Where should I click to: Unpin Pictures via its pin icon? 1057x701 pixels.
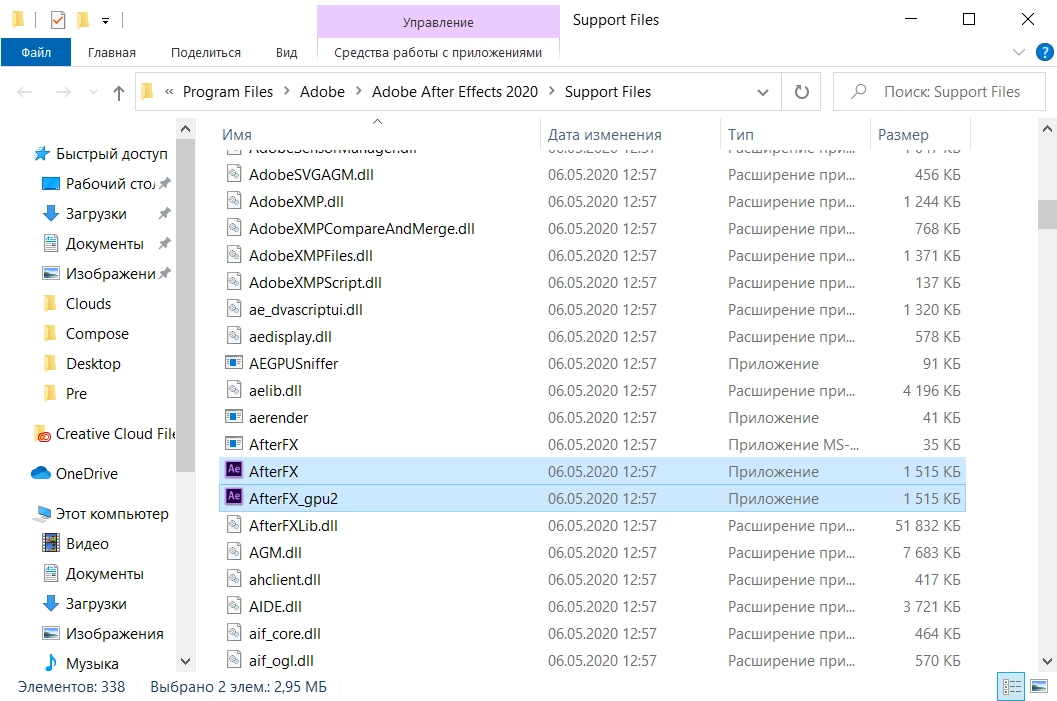click(164, 272)
